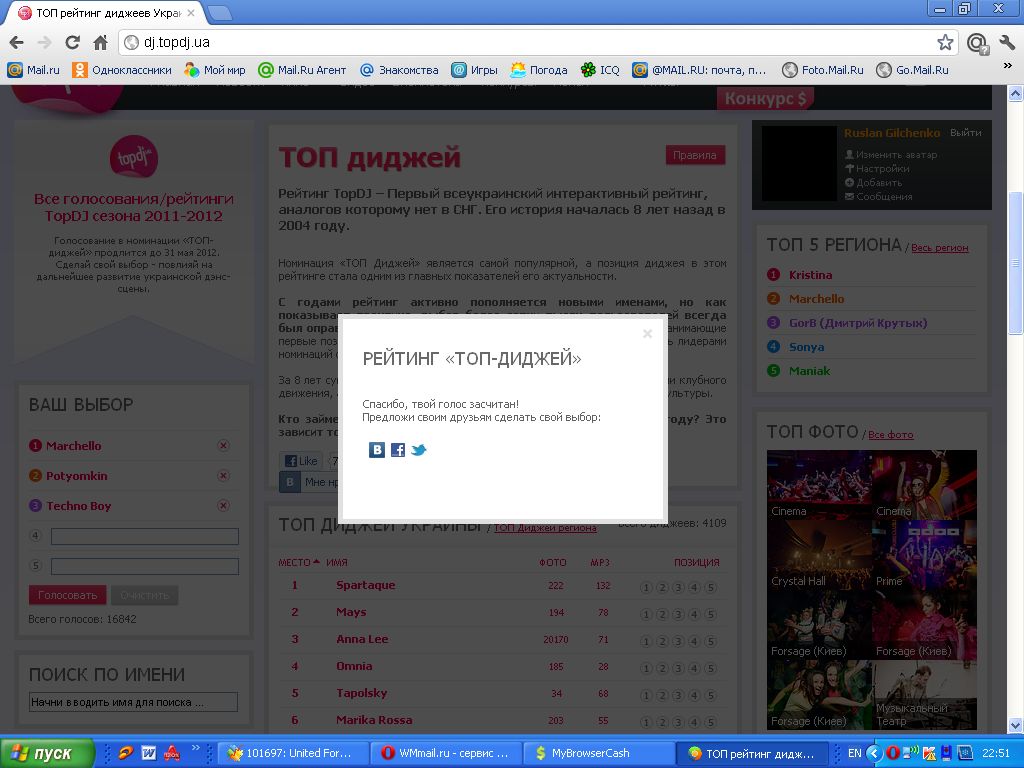Bookmark this page with the star icon
Viewport: 1024px width, 768px height.
click(x=945, y=43)
